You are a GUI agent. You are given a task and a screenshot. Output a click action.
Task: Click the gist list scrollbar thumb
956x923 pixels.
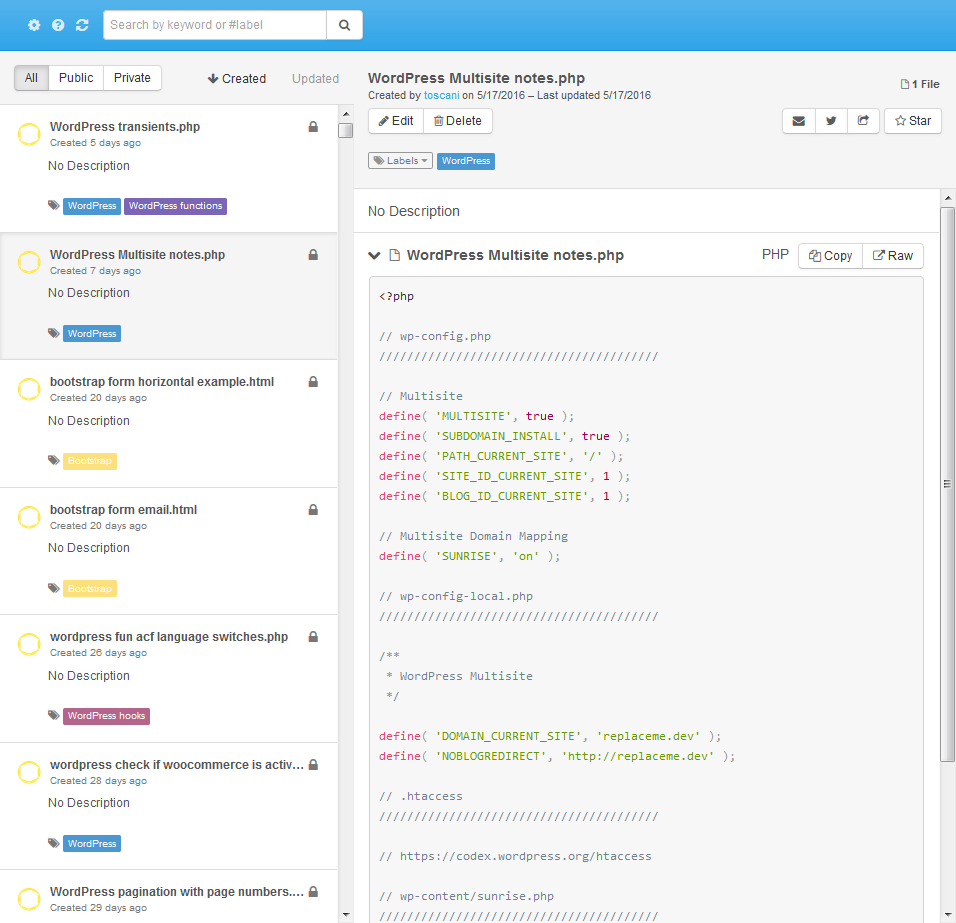[x=346, y=130]
